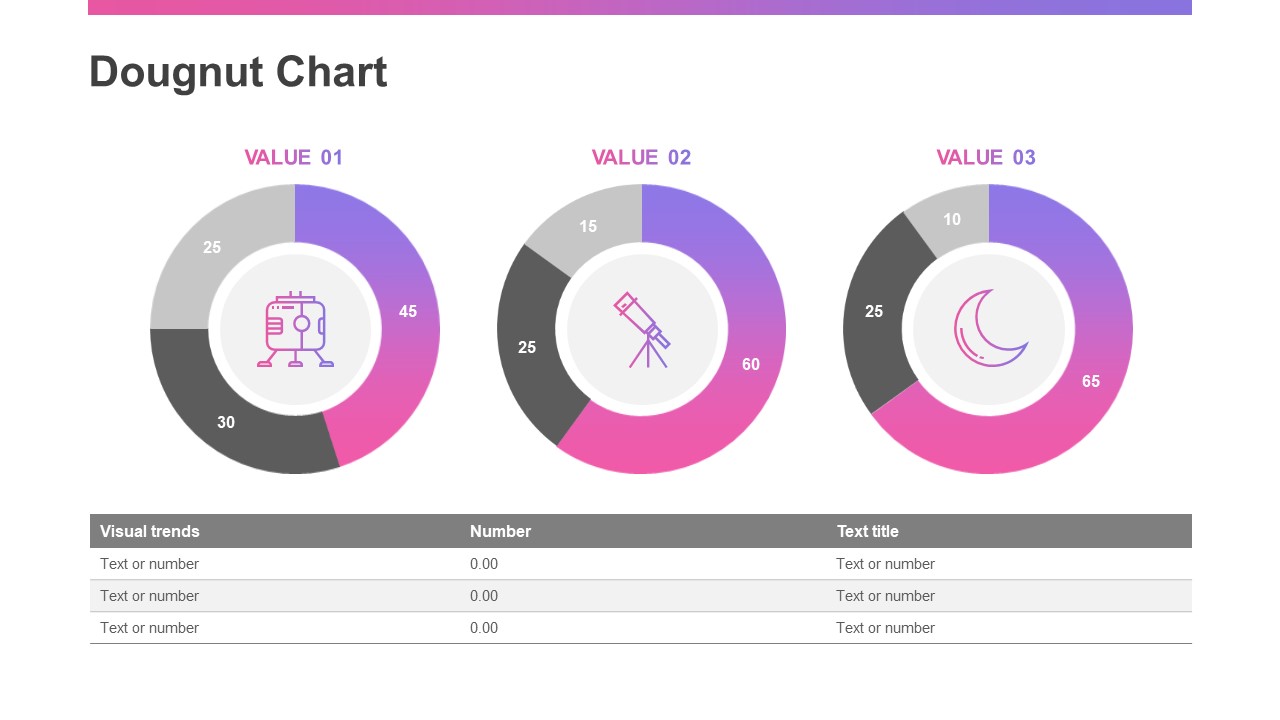Click the 45 segment of first doughnut

(x=407, y=311)
